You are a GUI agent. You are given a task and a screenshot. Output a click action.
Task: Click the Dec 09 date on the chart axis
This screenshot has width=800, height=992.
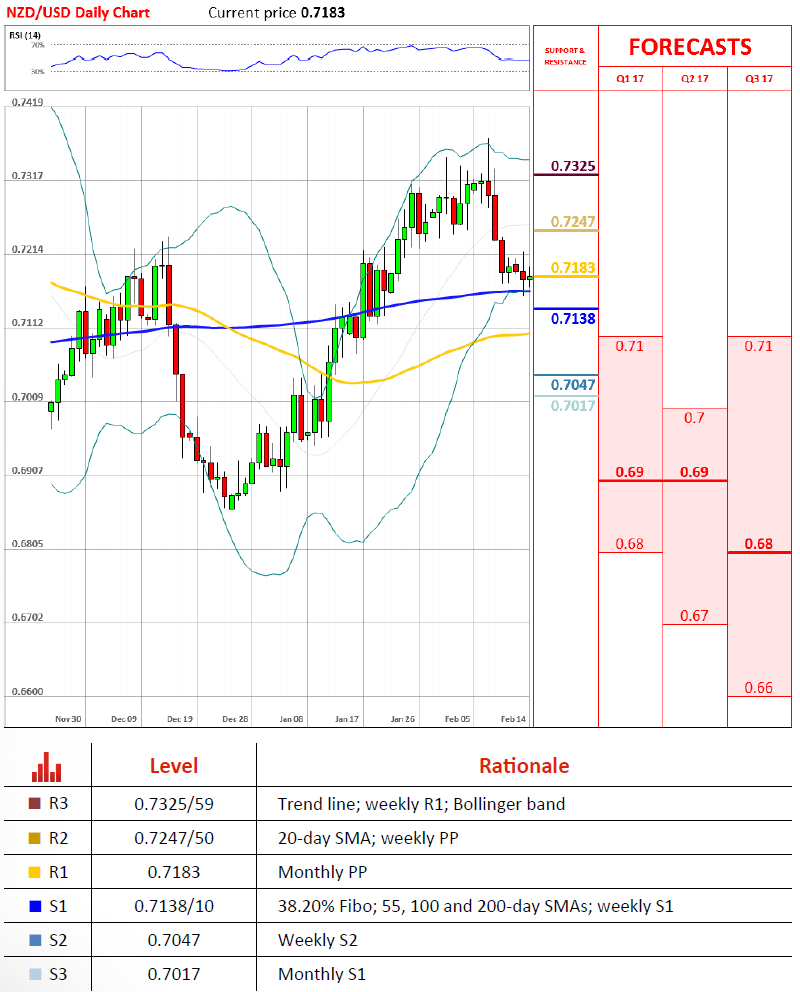pos(124,719)
